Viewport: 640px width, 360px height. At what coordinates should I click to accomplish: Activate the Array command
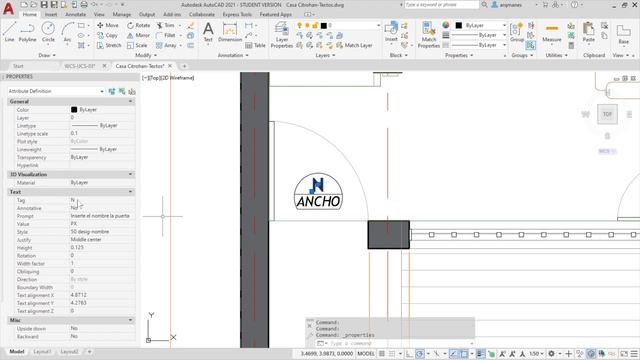coord(166,45)
